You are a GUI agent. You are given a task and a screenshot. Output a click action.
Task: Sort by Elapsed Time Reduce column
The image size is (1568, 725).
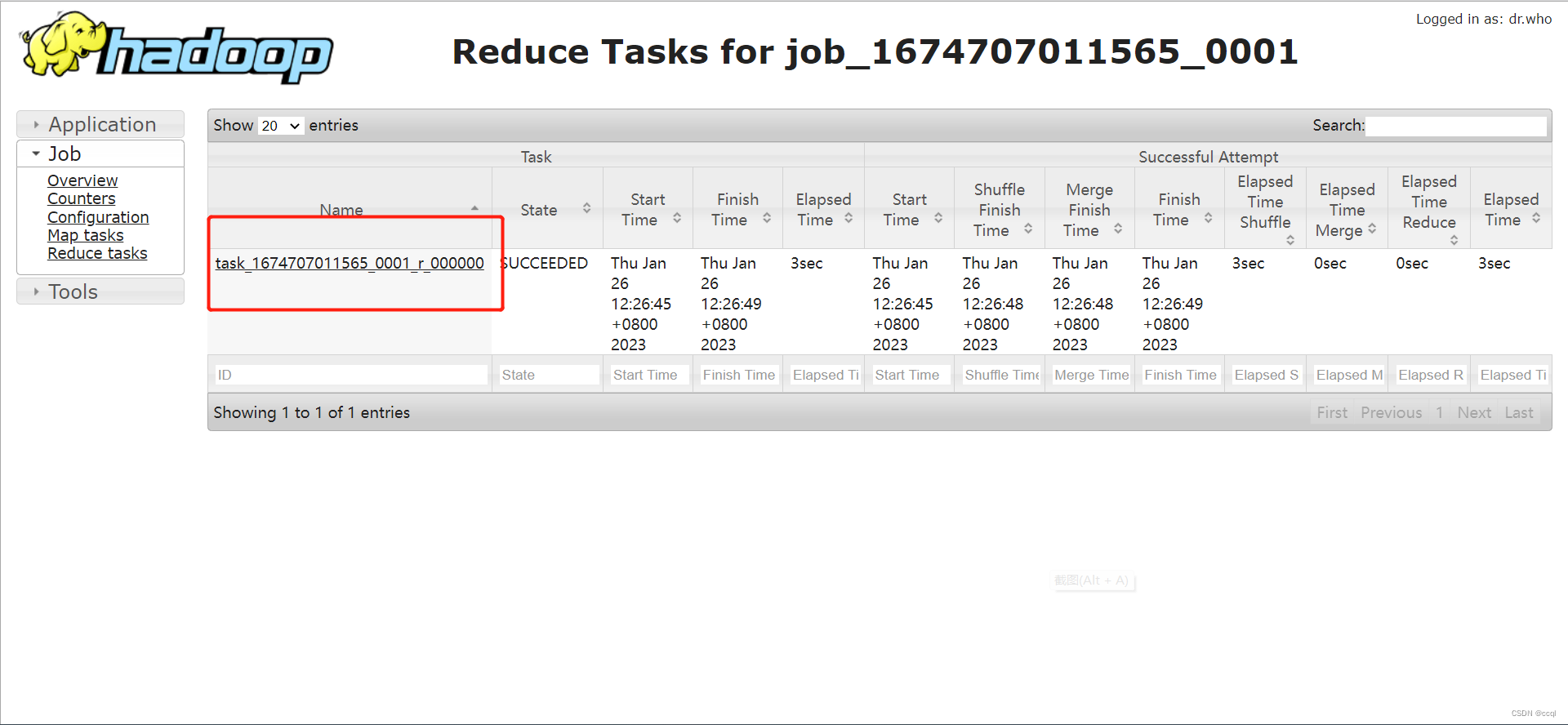(x=1429, y=209)
